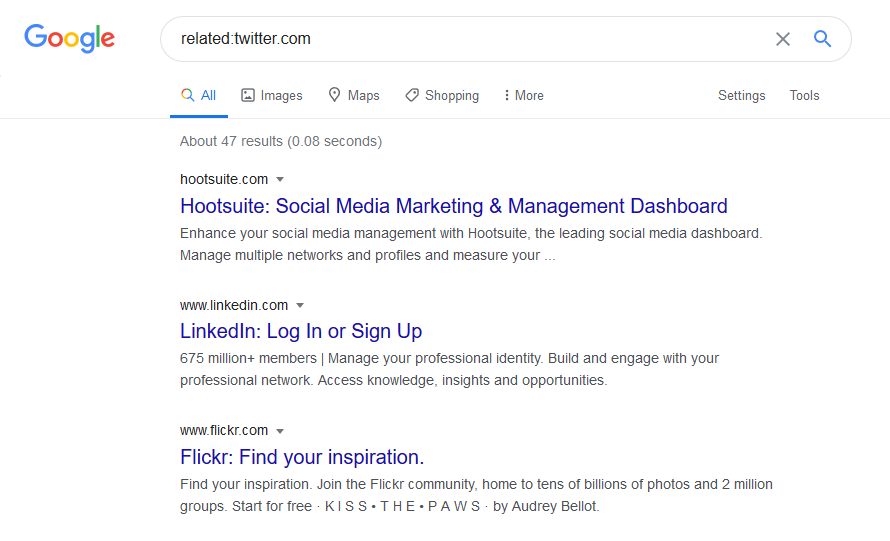
Task: Click the Images tab icon
Action: pyautogui.click(x=249, y=95)
